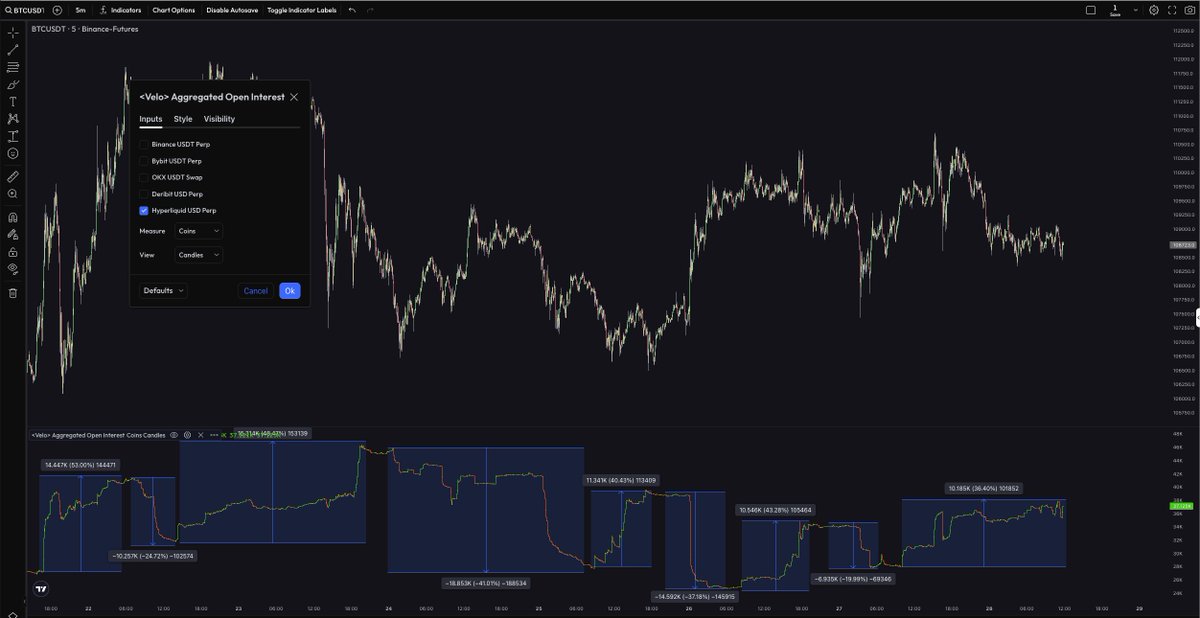This screenshot has width=1200, height=618.
Task: Uncheck Hyperliquid USD Perp
Action: click(x=143, y=210)
